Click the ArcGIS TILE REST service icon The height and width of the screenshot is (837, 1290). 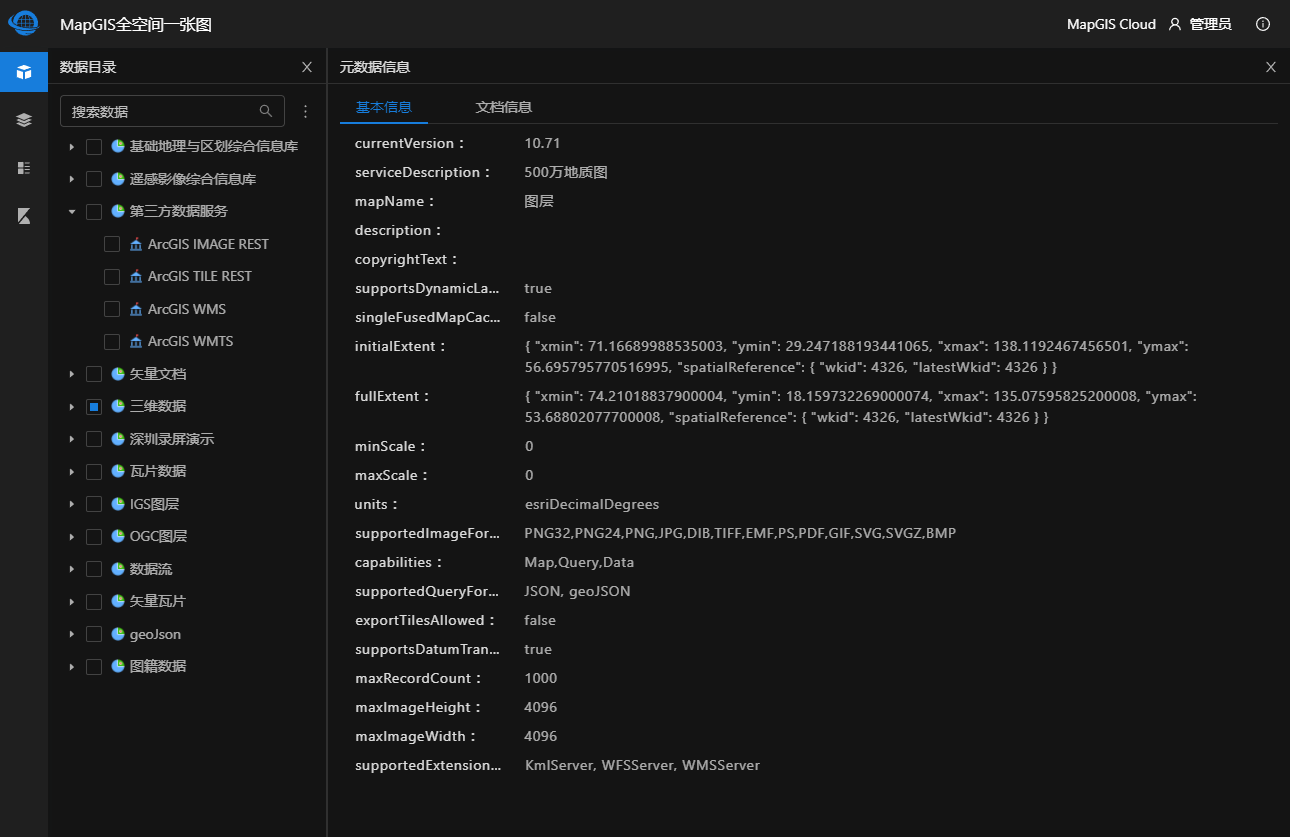coord(136,276)
